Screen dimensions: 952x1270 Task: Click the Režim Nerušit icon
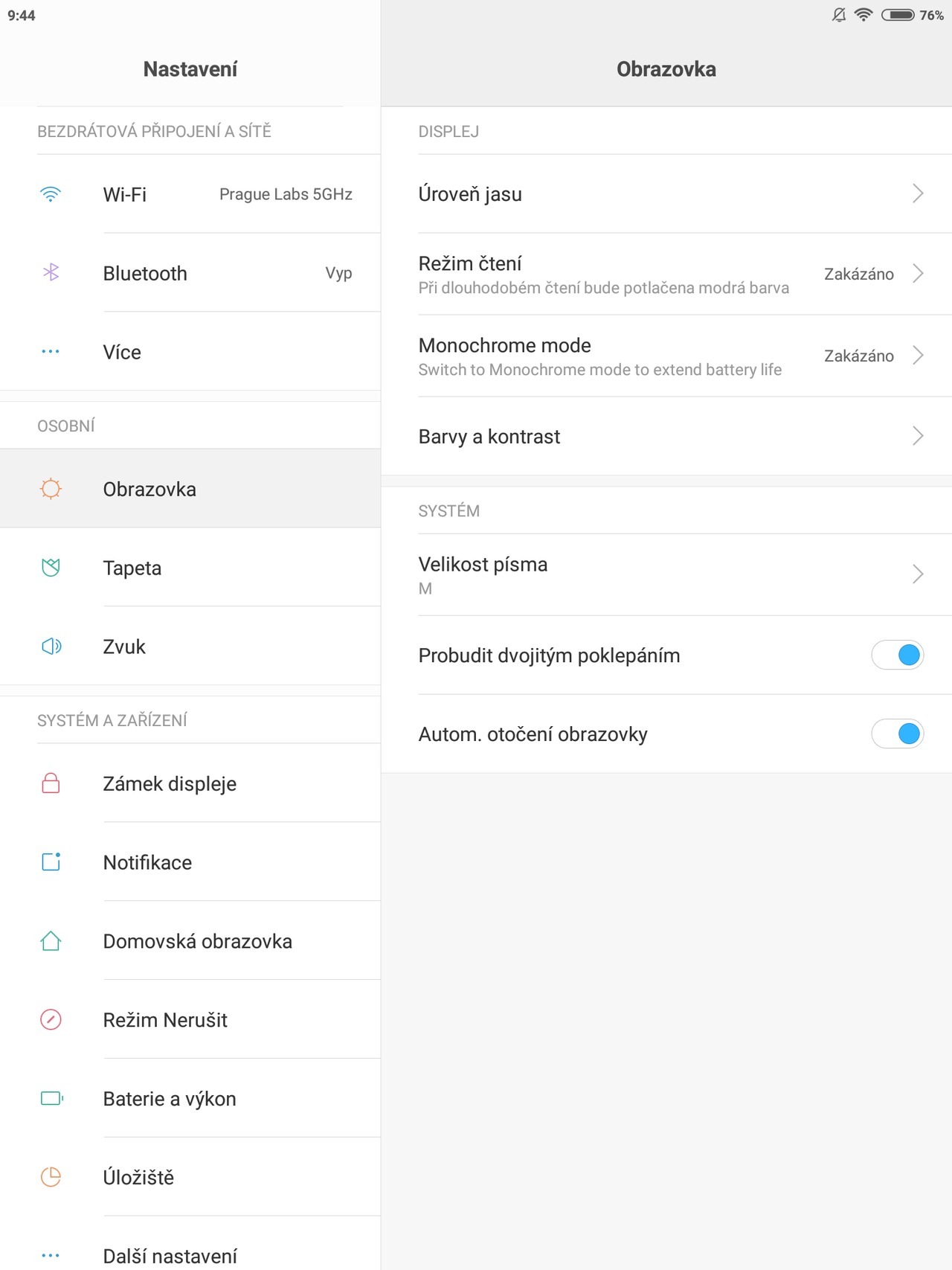click(x=50, y=1020)
